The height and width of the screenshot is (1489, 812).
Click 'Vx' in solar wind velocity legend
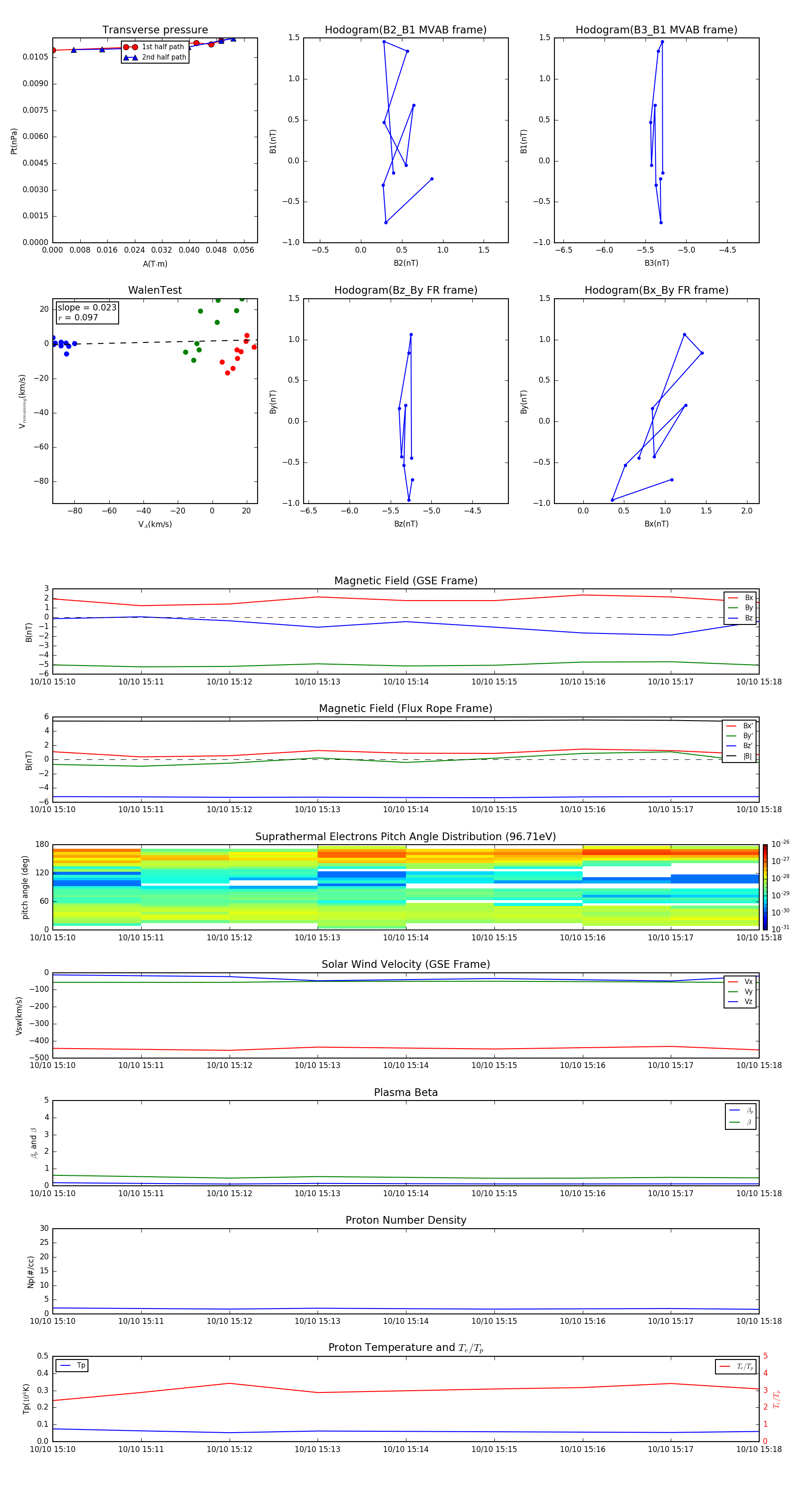click(748, 981)
